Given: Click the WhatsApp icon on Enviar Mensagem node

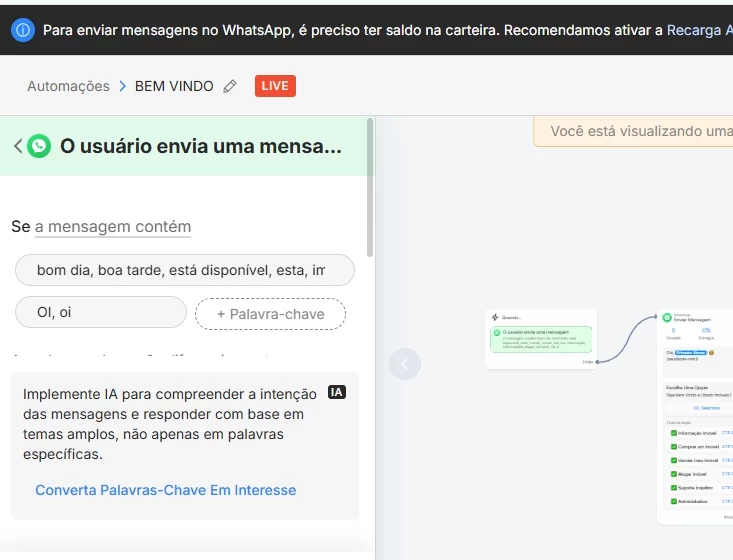Looking at the screenshot, I should pos(667,318).
